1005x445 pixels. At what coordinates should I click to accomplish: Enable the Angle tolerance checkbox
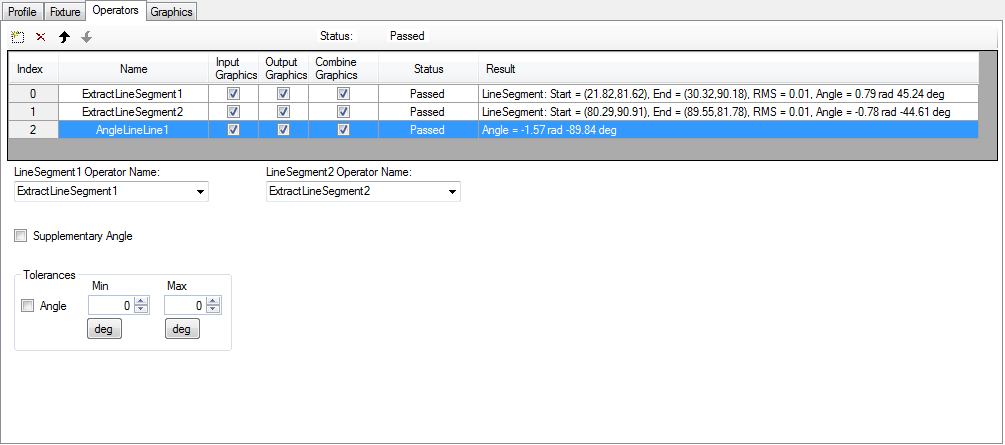(28, 306)
